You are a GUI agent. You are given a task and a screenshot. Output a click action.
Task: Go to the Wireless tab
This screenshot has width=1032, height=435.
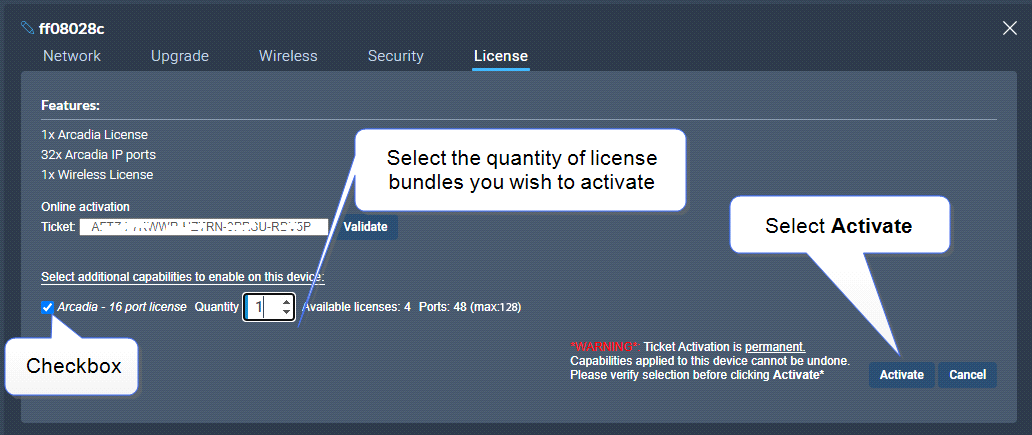pyautogui.click(x=288, y=56)
